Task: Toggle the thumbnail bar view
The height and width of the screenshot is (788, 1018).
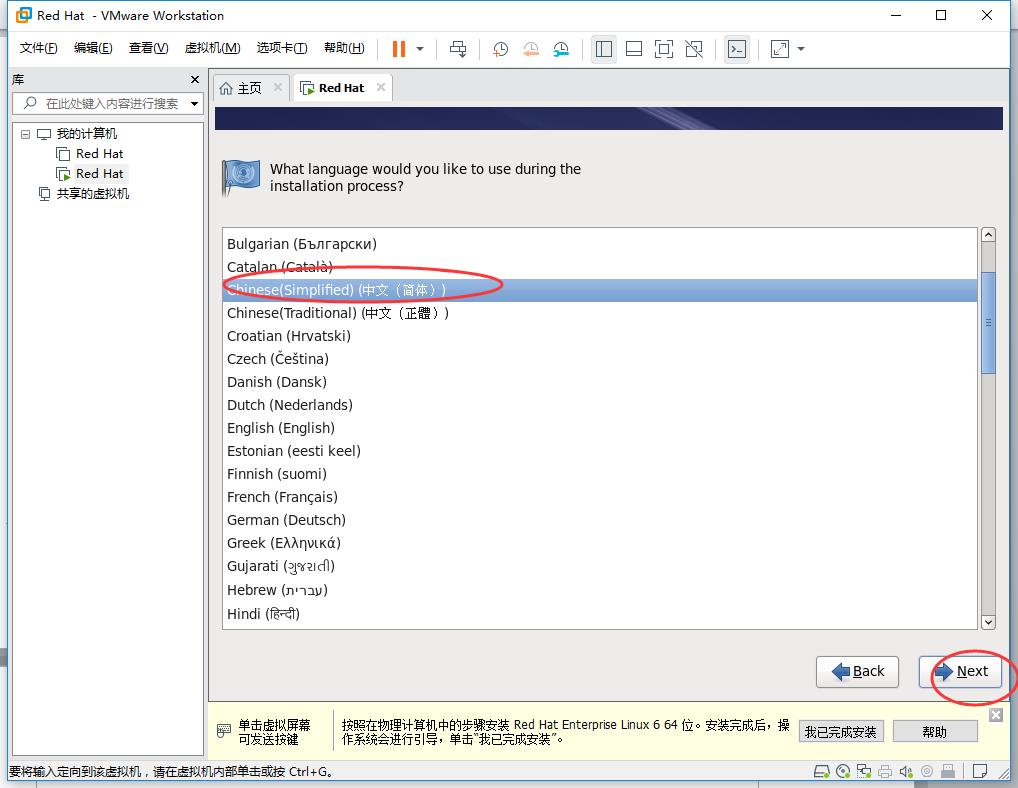Action: [634, 49]
